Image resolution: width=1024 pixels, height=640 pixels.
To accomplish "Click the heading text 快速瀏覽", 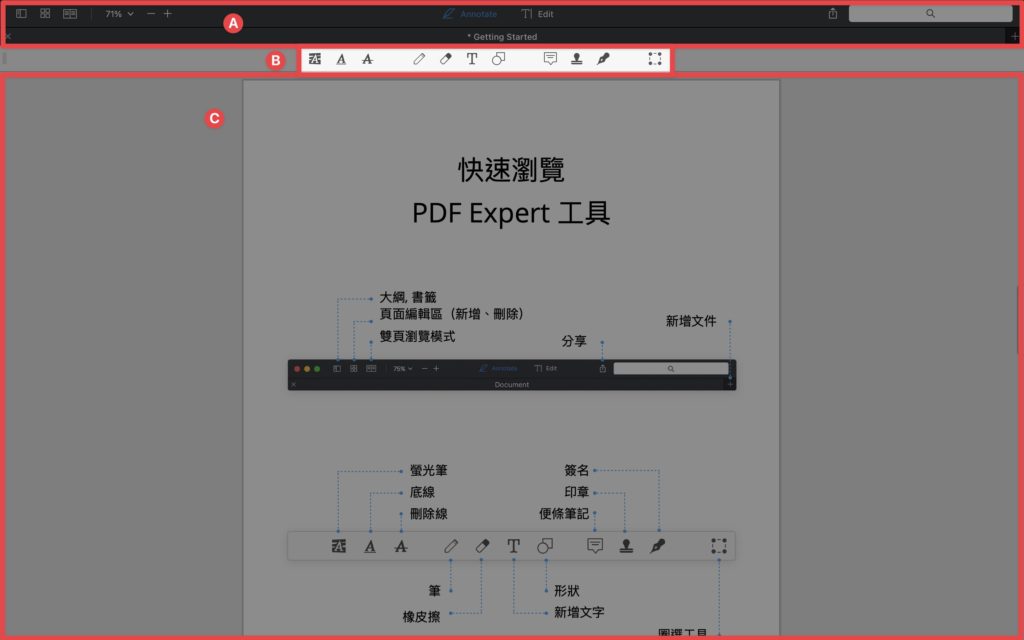I will click(511, 170).
